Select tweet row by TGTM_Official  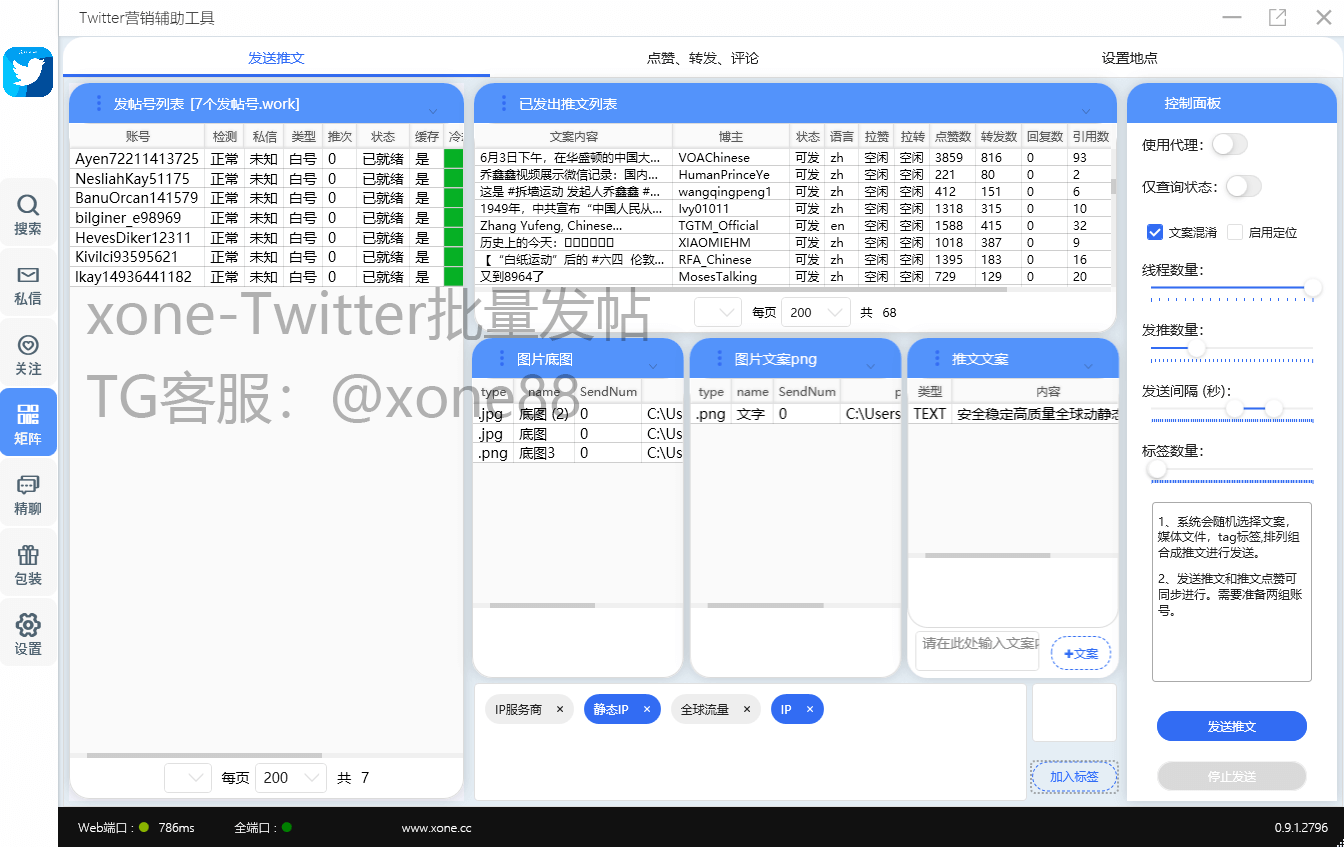pyautogui.click(x=793, y=226)
